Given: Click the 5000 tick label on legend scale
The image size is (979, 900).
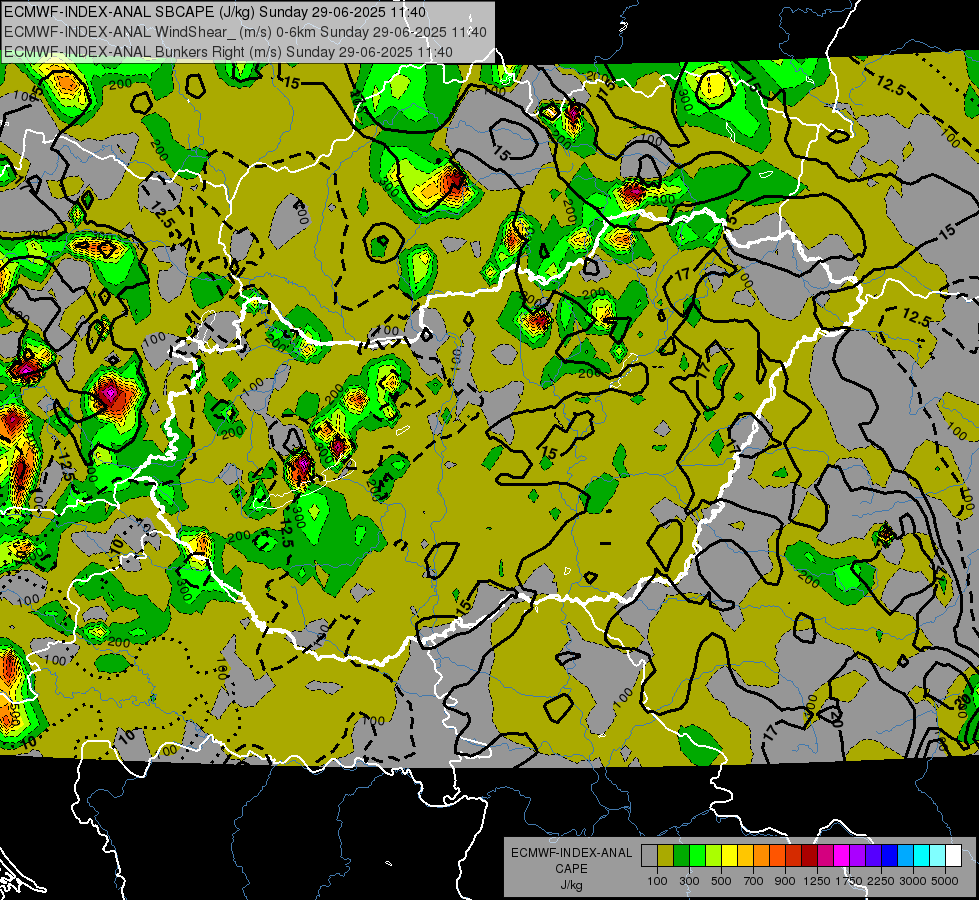Looking at the screenshot, I should (945, 881).
